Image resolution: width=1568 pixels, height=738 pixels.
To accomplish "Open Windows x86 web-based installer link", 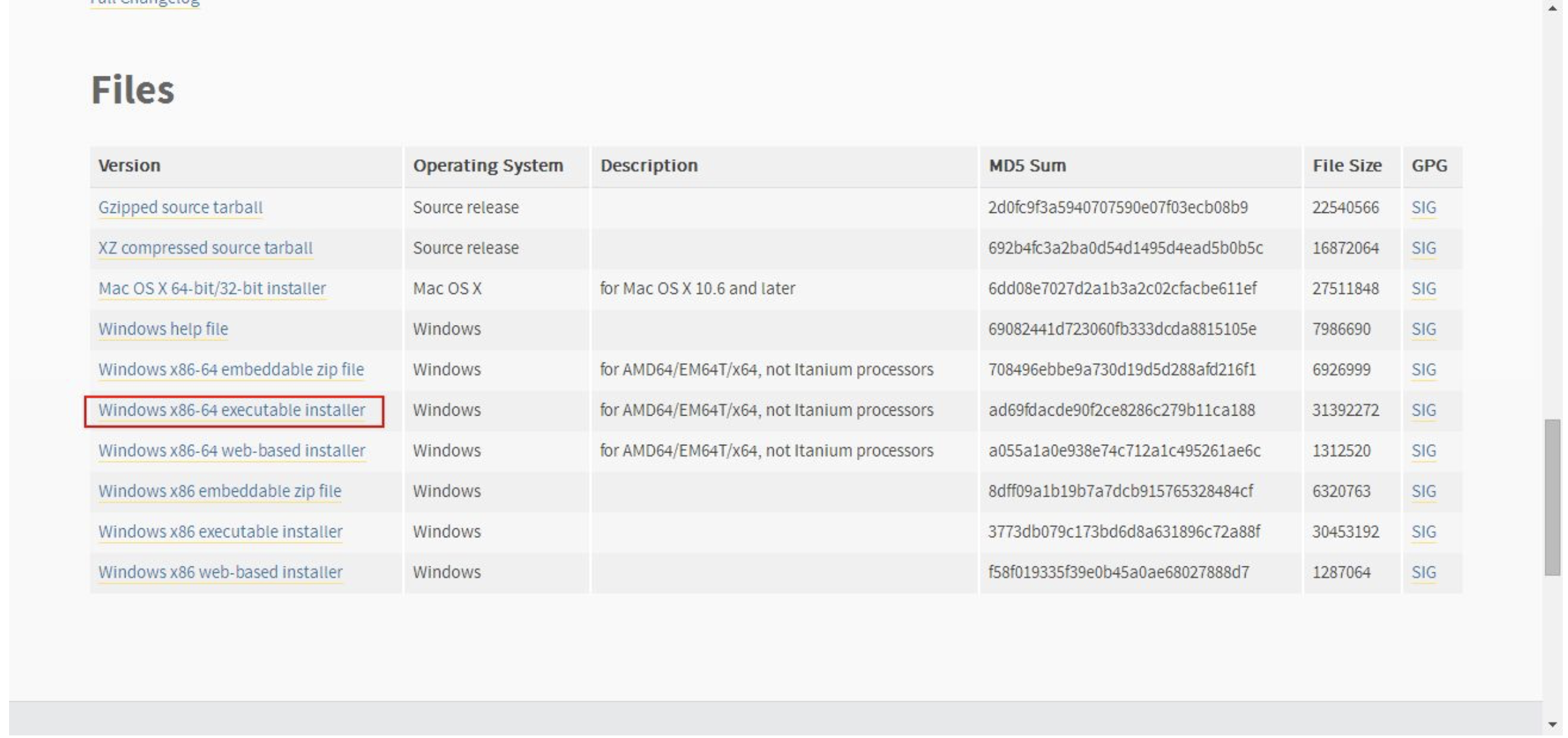I will (x=220, y=572).
